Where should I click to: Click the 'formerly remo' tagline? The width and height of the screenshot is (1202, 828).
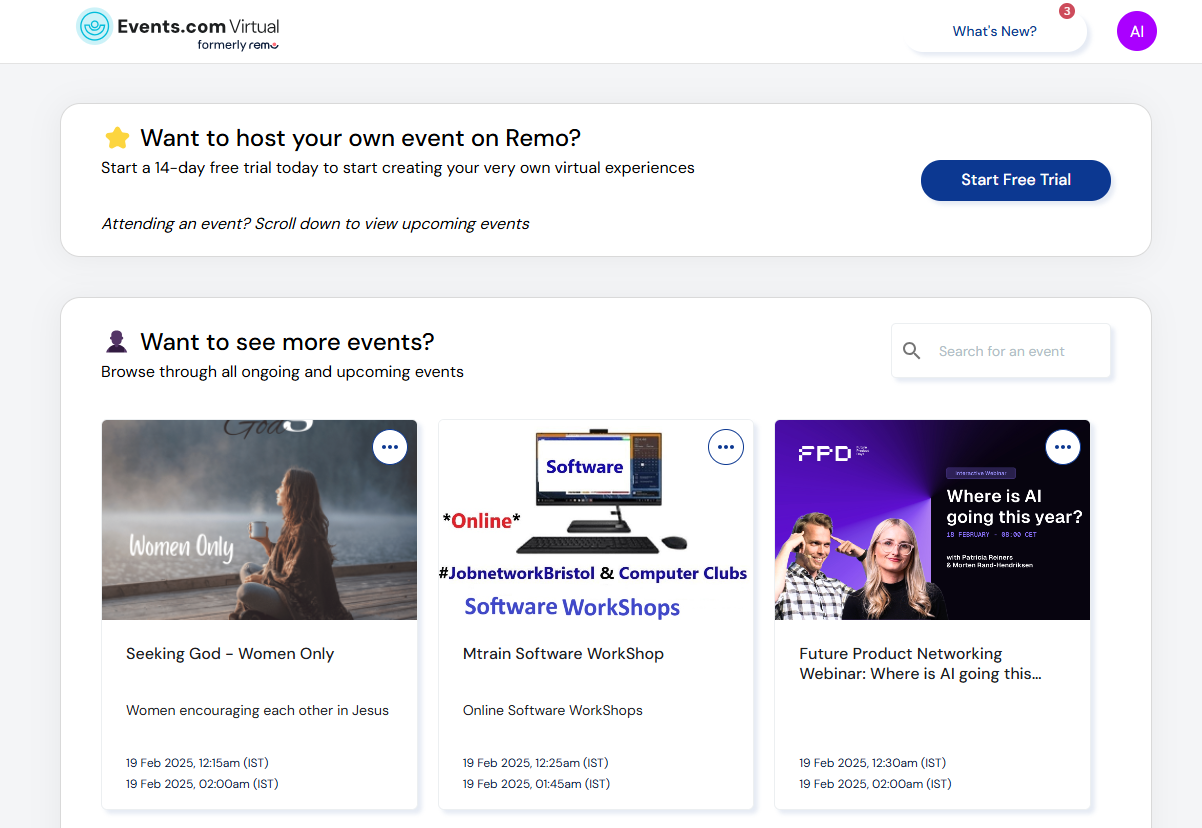click(238, 45)
